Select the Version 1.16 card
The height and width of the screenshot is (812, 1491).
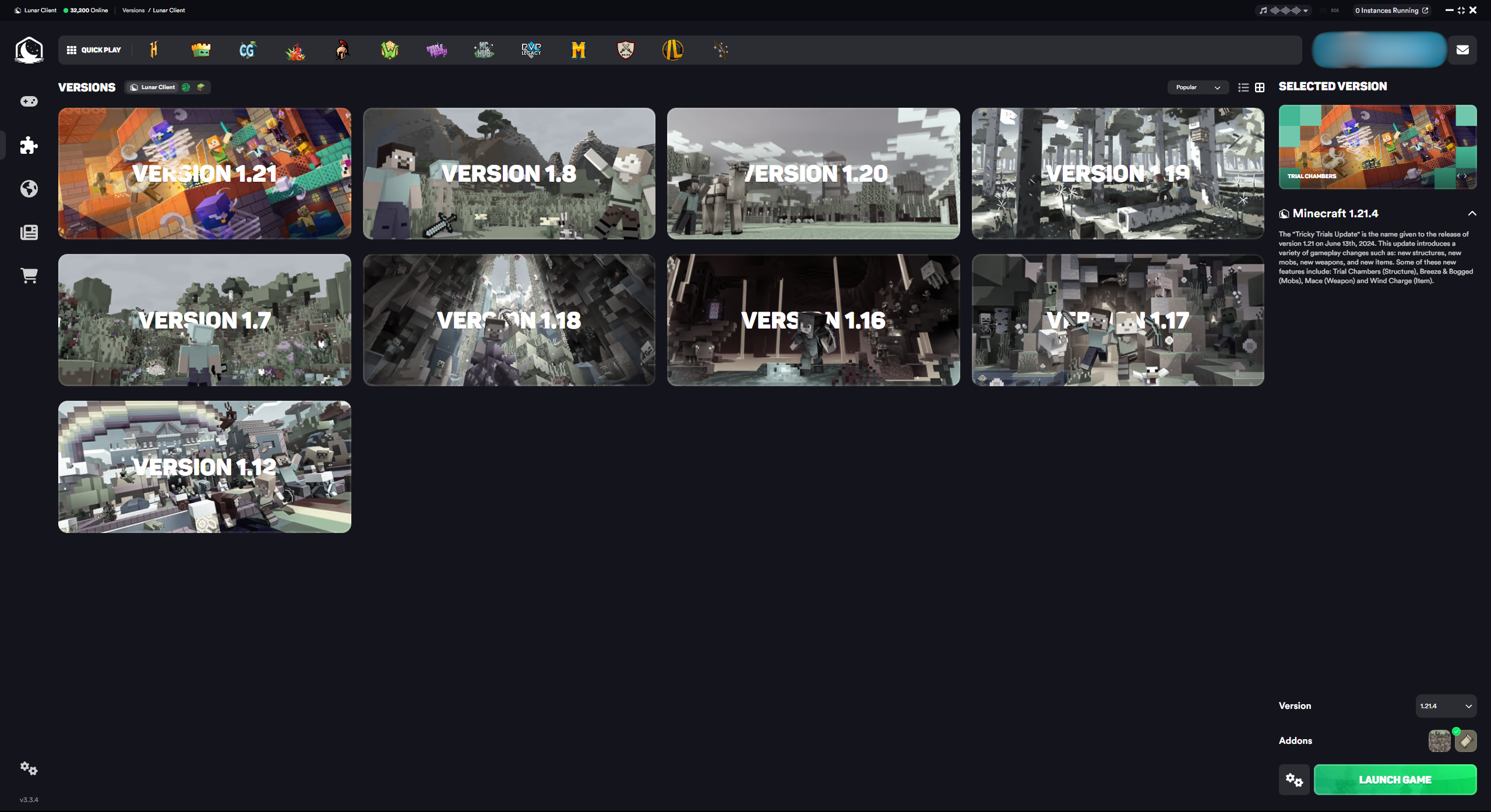[x=813, y=320]
